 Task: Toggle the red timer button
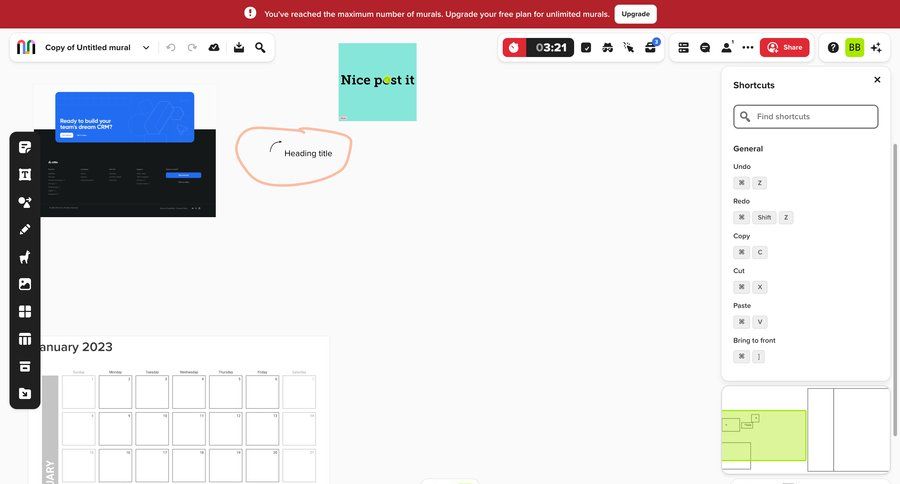[514, 47]
